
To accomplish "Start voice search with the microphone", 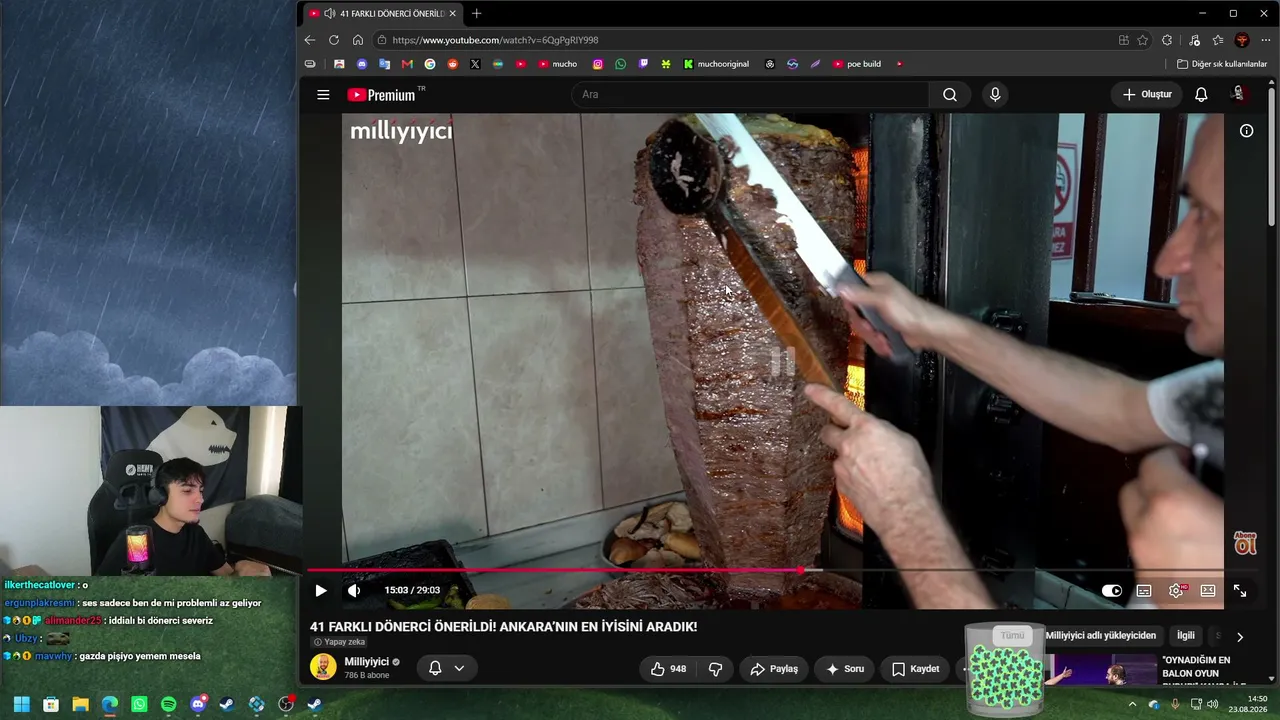I will [x=994, y=94].
